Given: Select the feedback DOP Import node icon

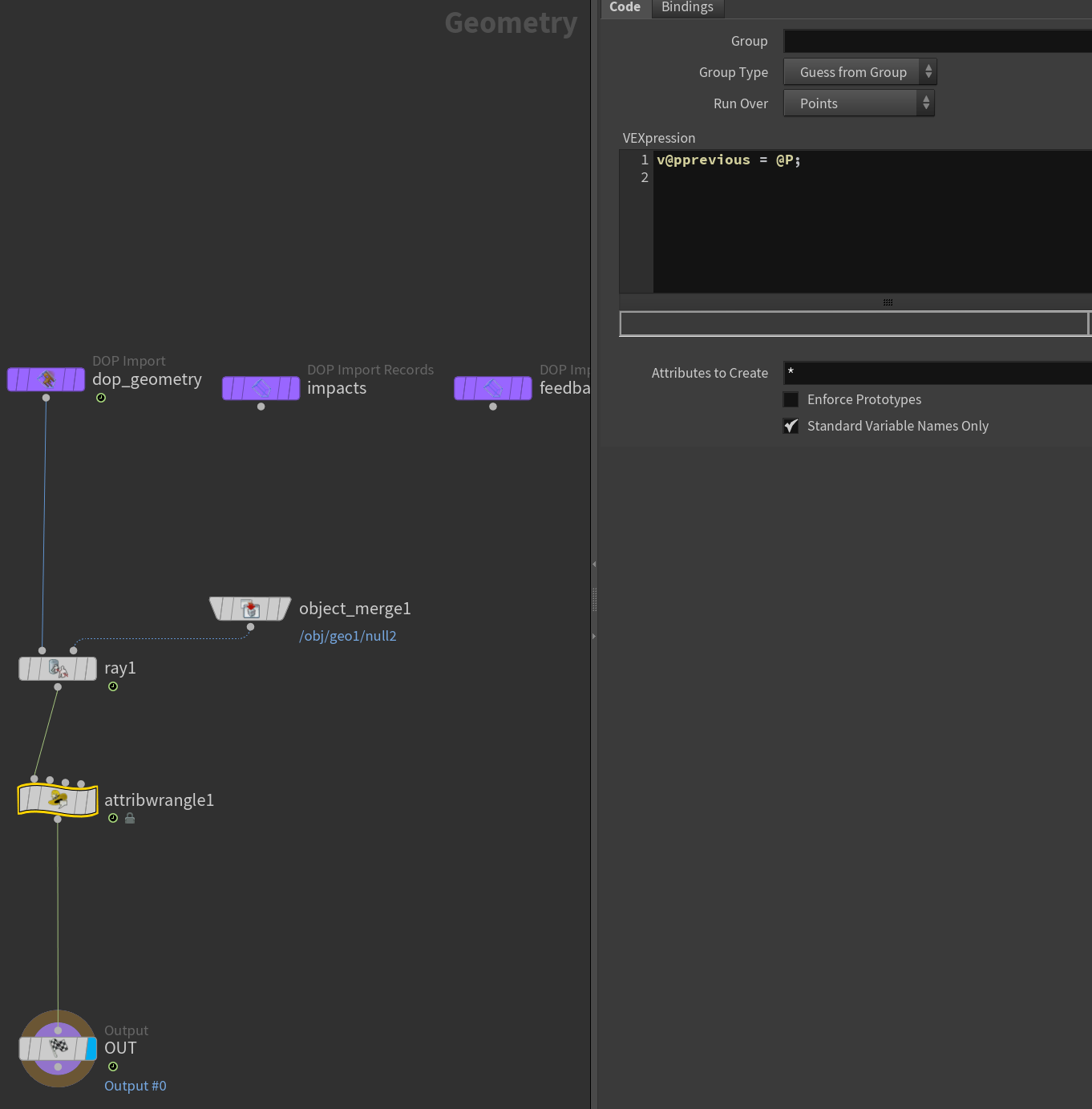Looking at the screenshot, I should [492, 388].
